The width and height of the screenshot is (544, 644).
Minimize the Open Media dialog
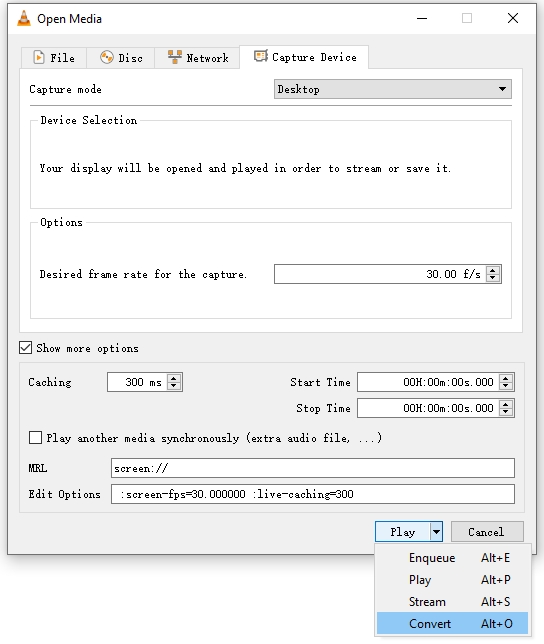(x=422, y=18)
